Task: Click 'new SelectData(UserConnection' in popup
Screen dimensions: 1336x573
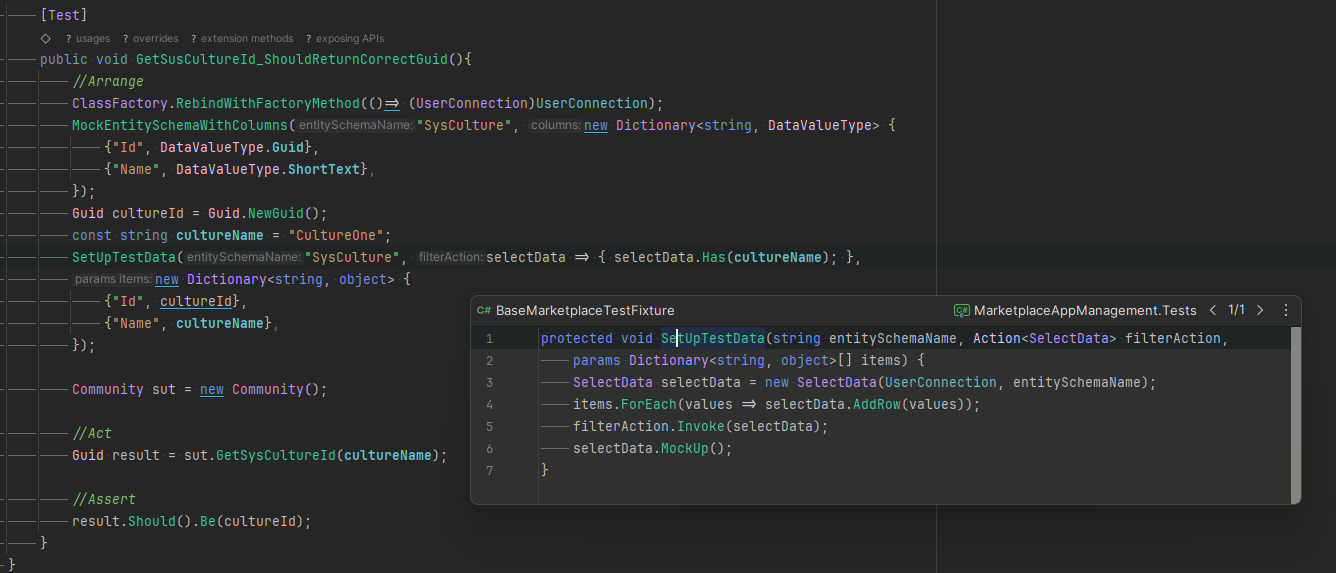Action: [x=881, y=383]
